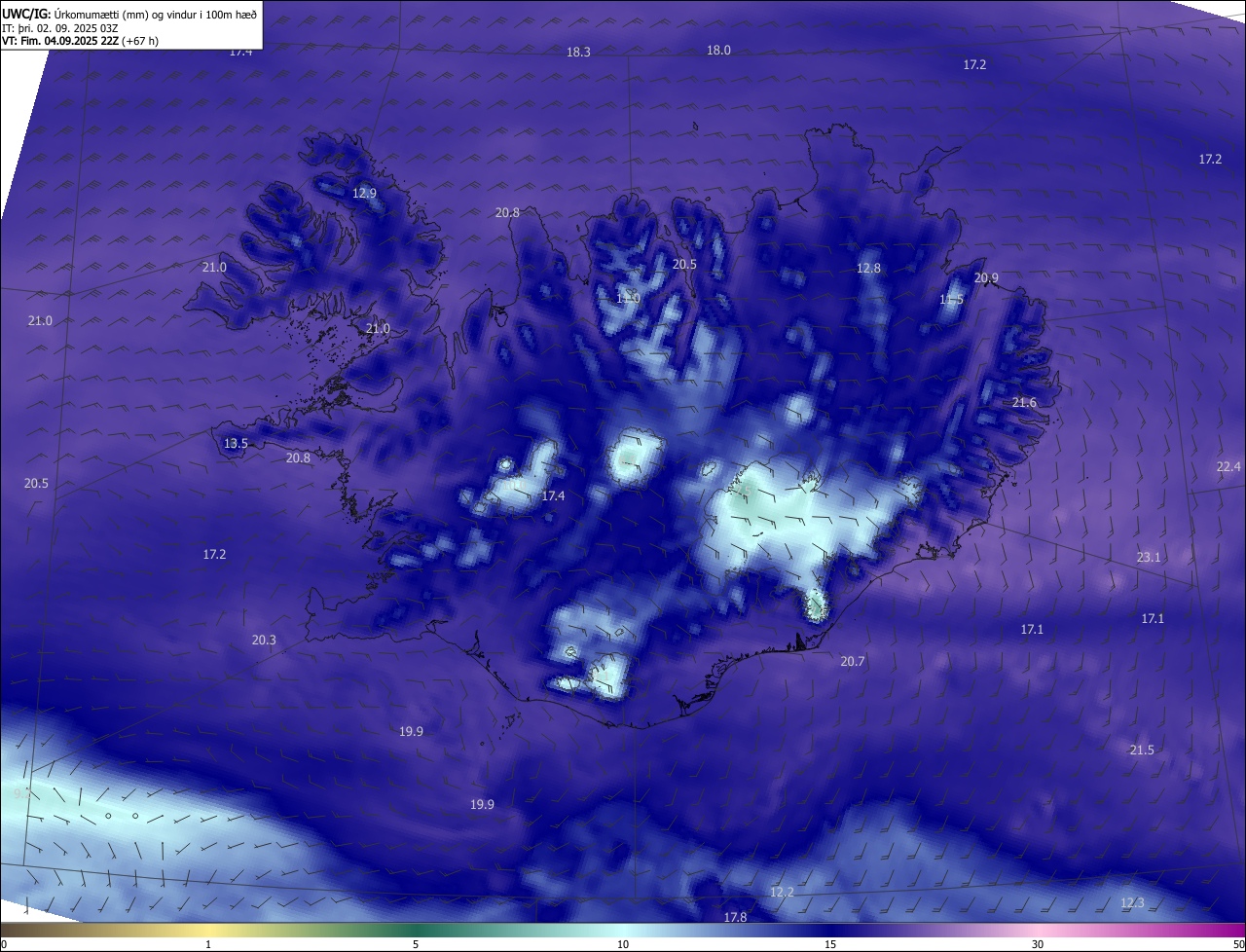Click the map value 12.3
The image size is (1246, 952).
[x=1132, y=902]
